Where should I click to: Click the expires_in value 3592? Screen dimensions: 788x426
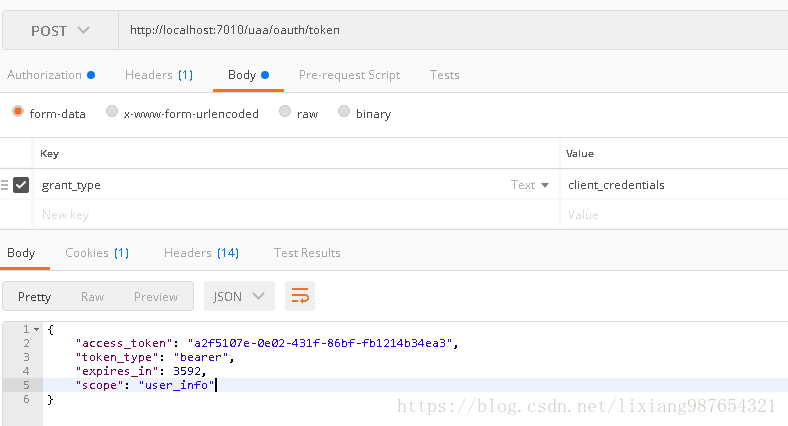tap(187, 371)
